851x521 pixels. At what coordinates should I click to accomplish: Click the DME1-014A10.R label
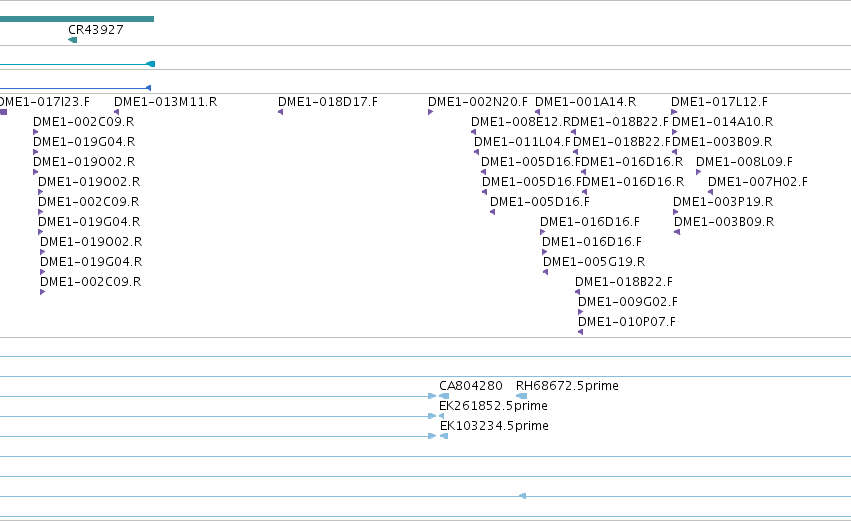tap(722, 122)
